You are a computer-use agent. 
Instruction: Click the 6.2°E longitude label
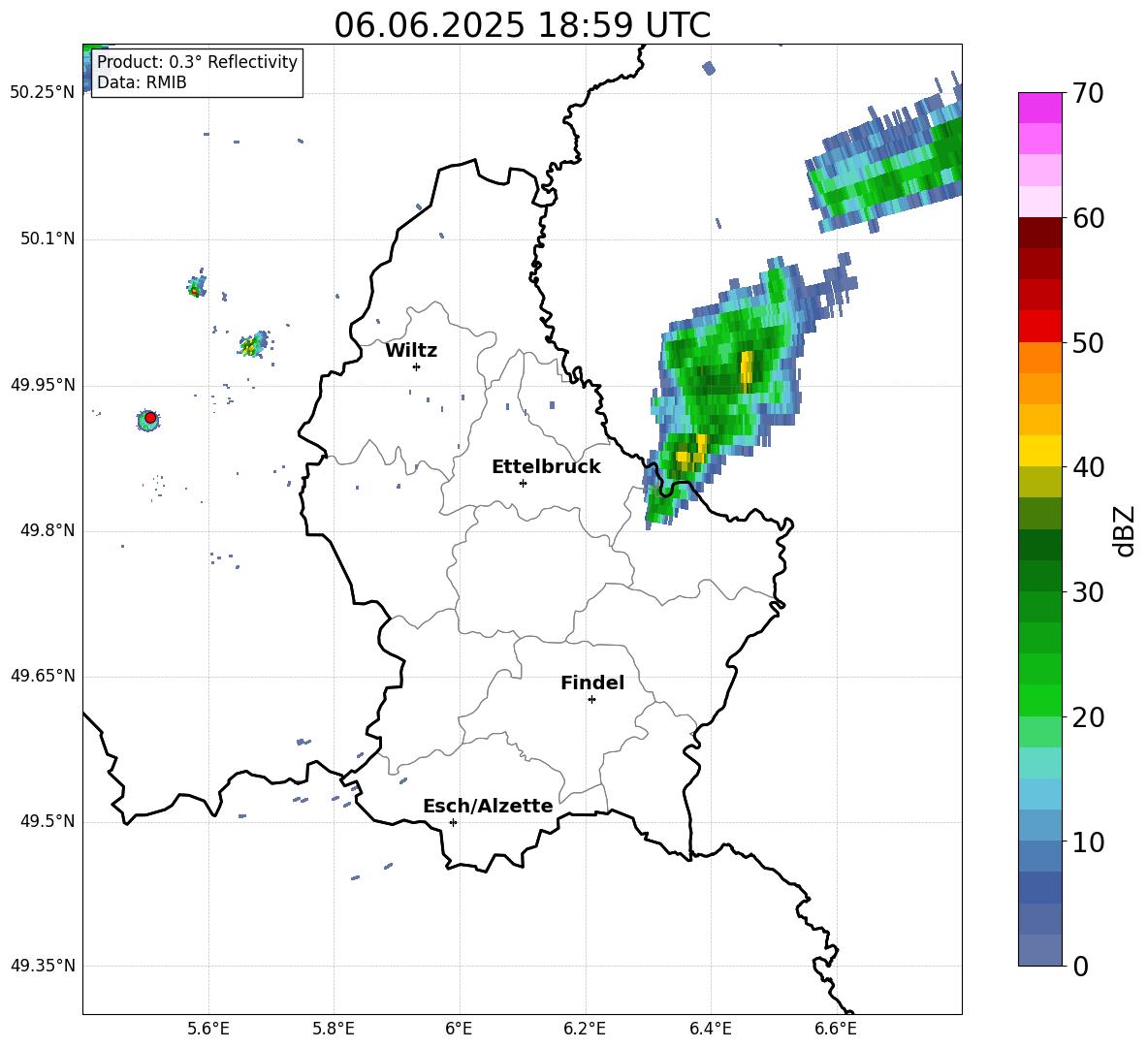(x=585, y=1029)
